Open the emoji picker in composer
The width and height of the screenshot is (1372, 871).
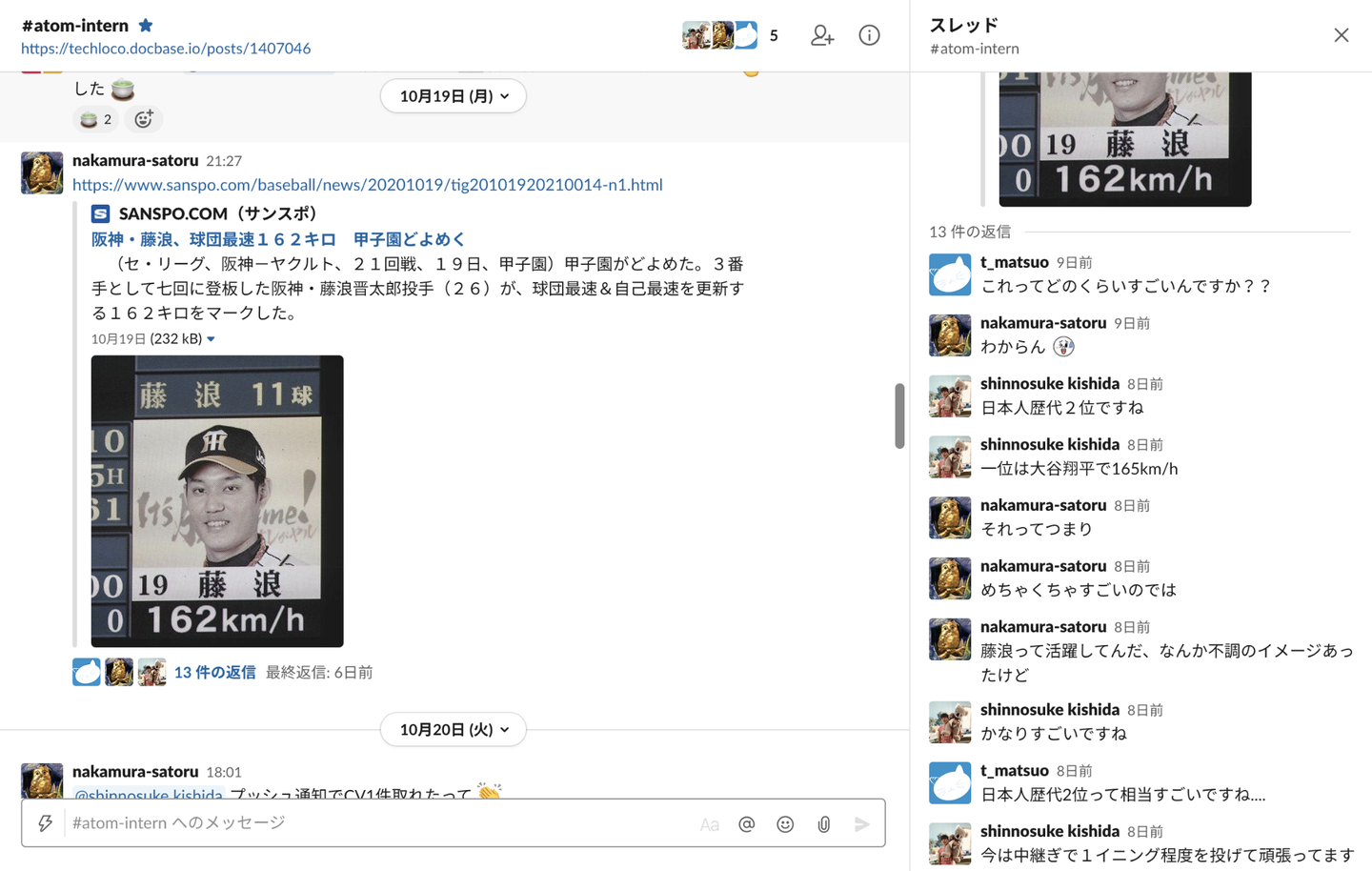tap(785, 824)
